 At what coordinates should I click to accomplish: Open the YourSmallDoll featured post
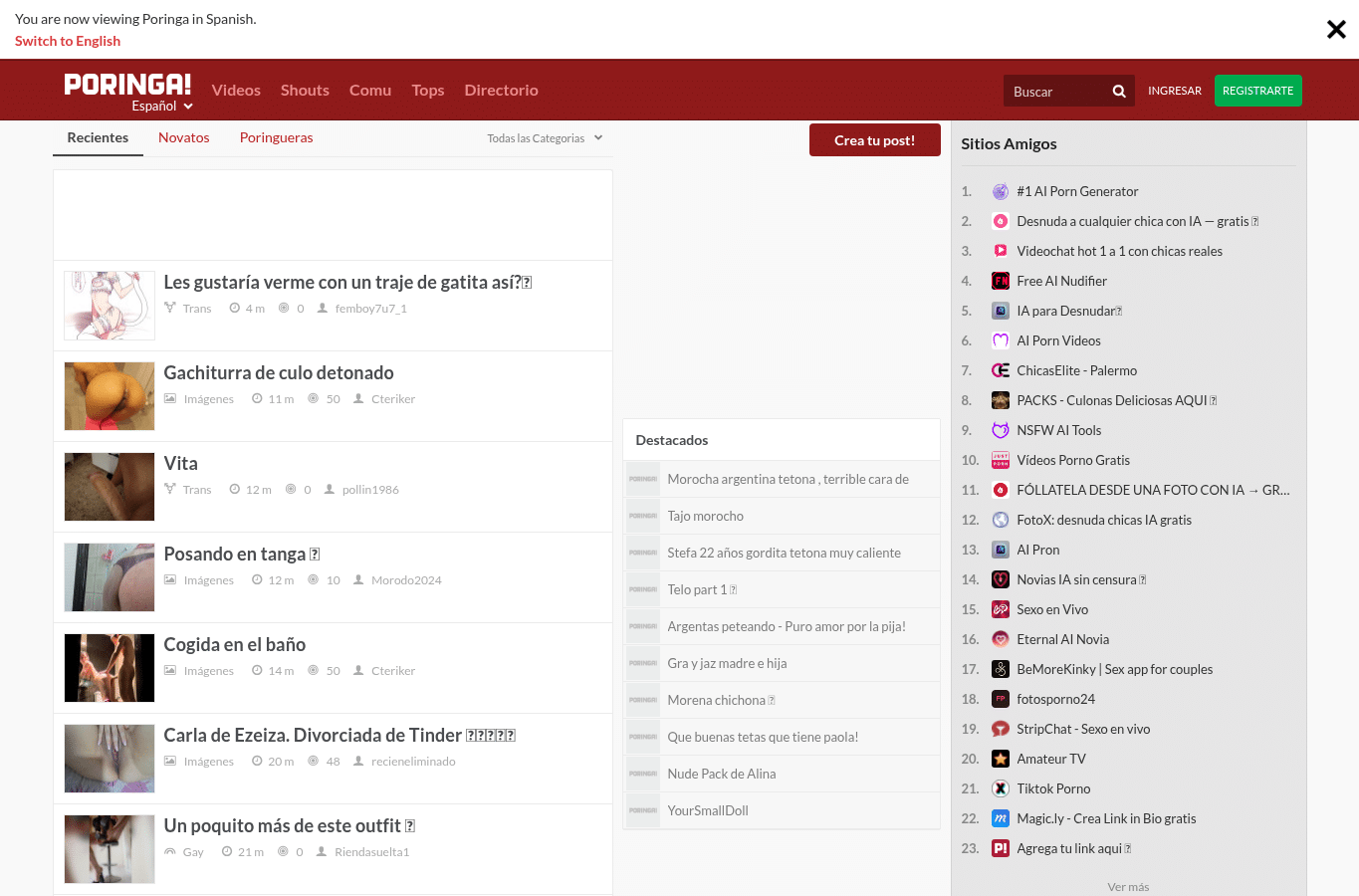(708, 810)
